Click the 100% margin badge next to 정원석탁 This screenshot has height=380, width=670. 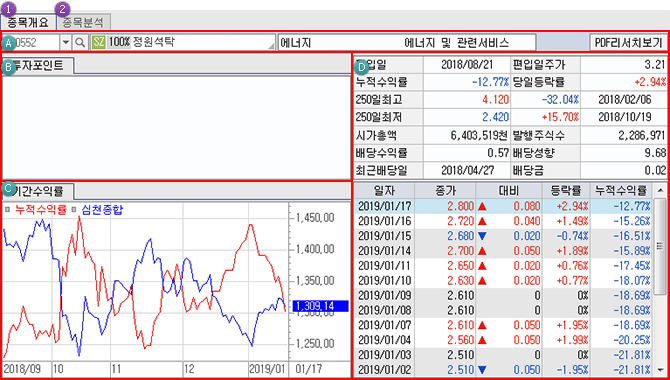pos(119,43)
